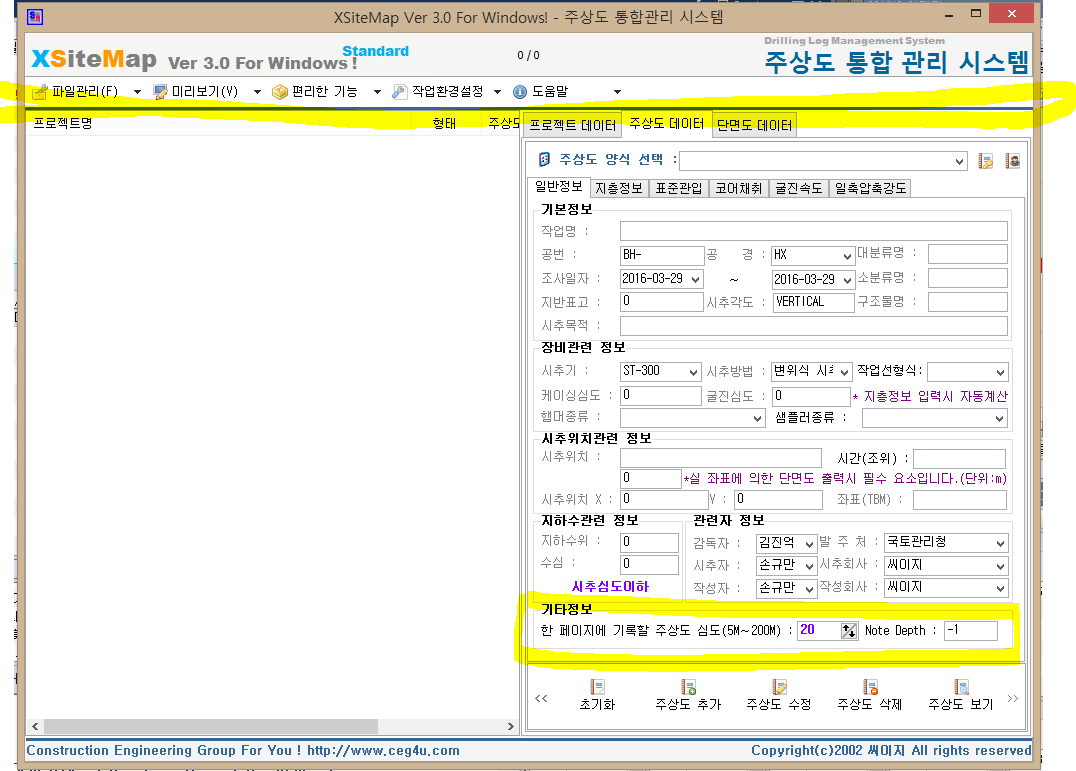Viewport: 1076px width, 771px height.
Task: Expand the arrow next to 도움말
Action: (x=617, y=92)
